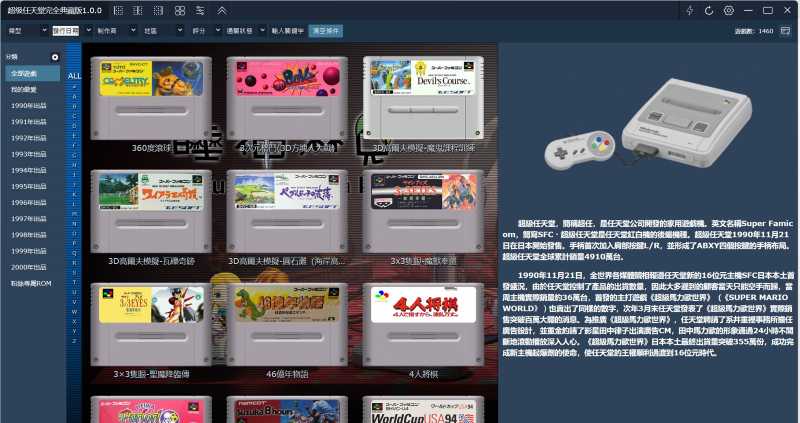
Task: Jump to letter W in alphabet index
Action: [74, 312]
